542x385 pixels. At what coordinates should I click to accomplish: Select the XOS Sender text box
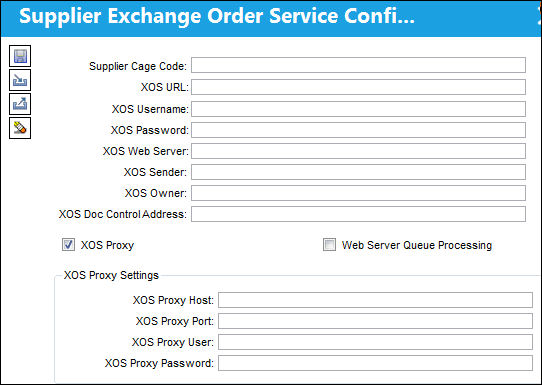(358, 172)
